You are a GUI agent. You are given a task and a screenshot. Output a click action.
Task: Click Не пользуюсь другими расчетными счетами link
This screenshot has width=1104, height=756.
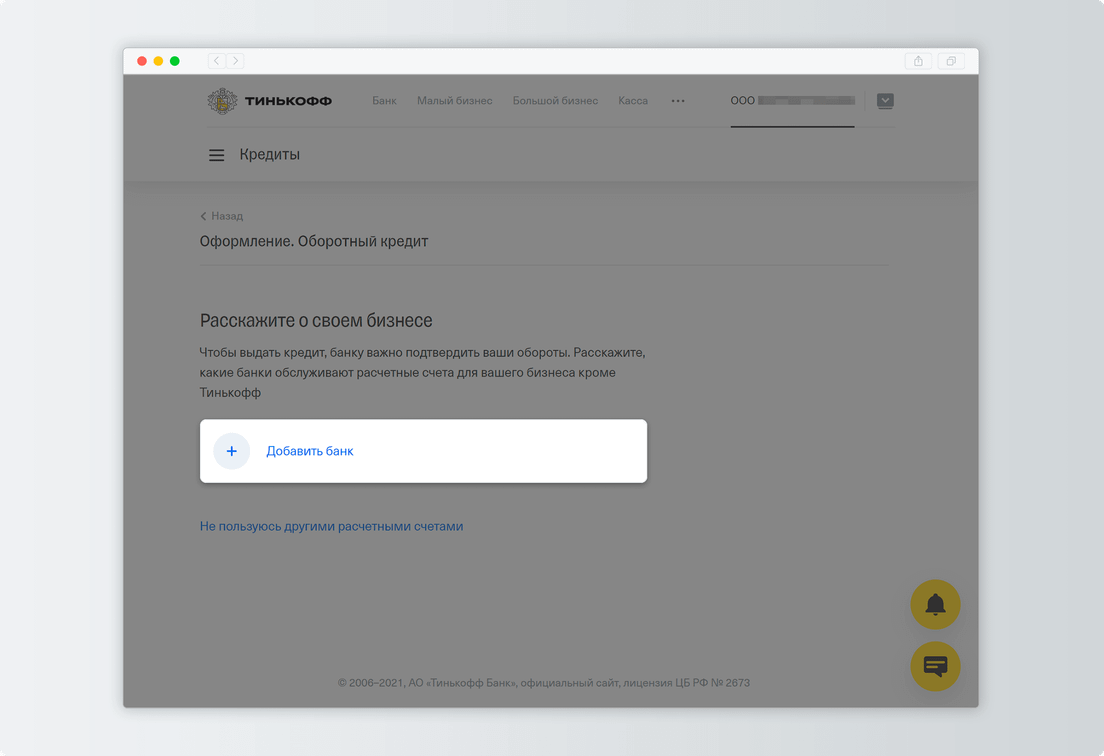332,527
